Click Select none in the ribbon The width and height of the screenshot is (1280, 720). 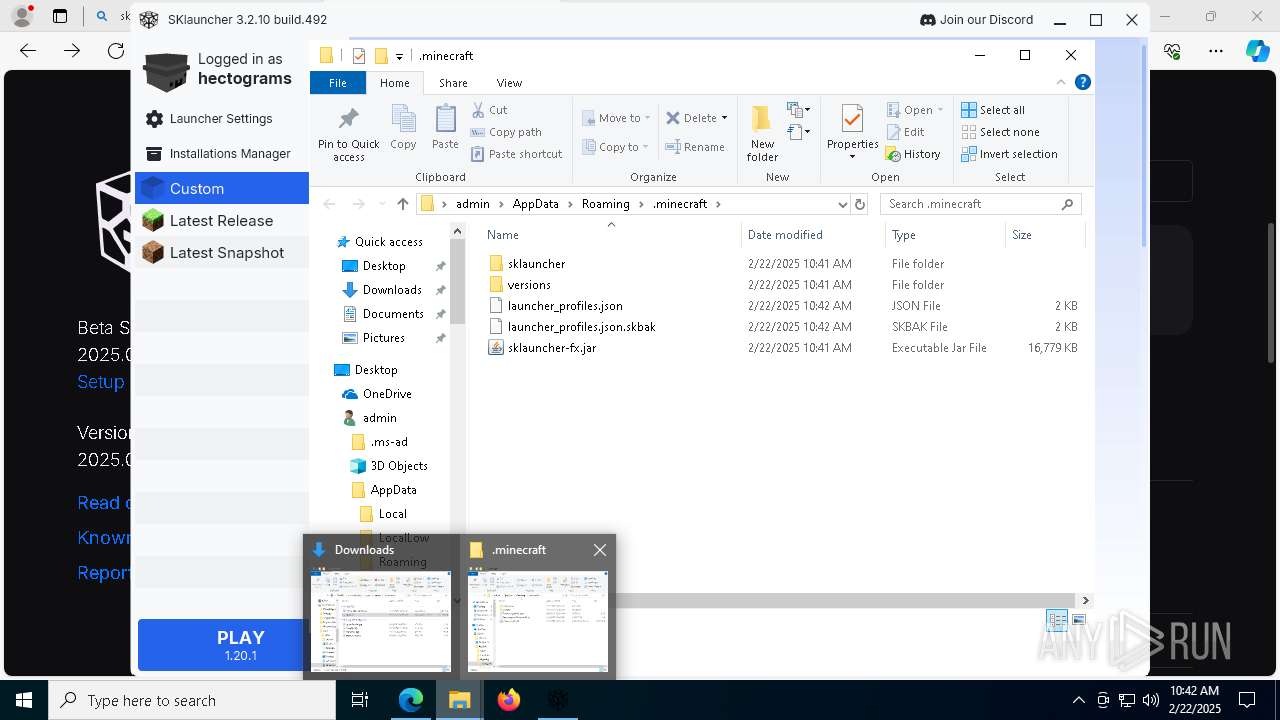(x=1000, y=132)
